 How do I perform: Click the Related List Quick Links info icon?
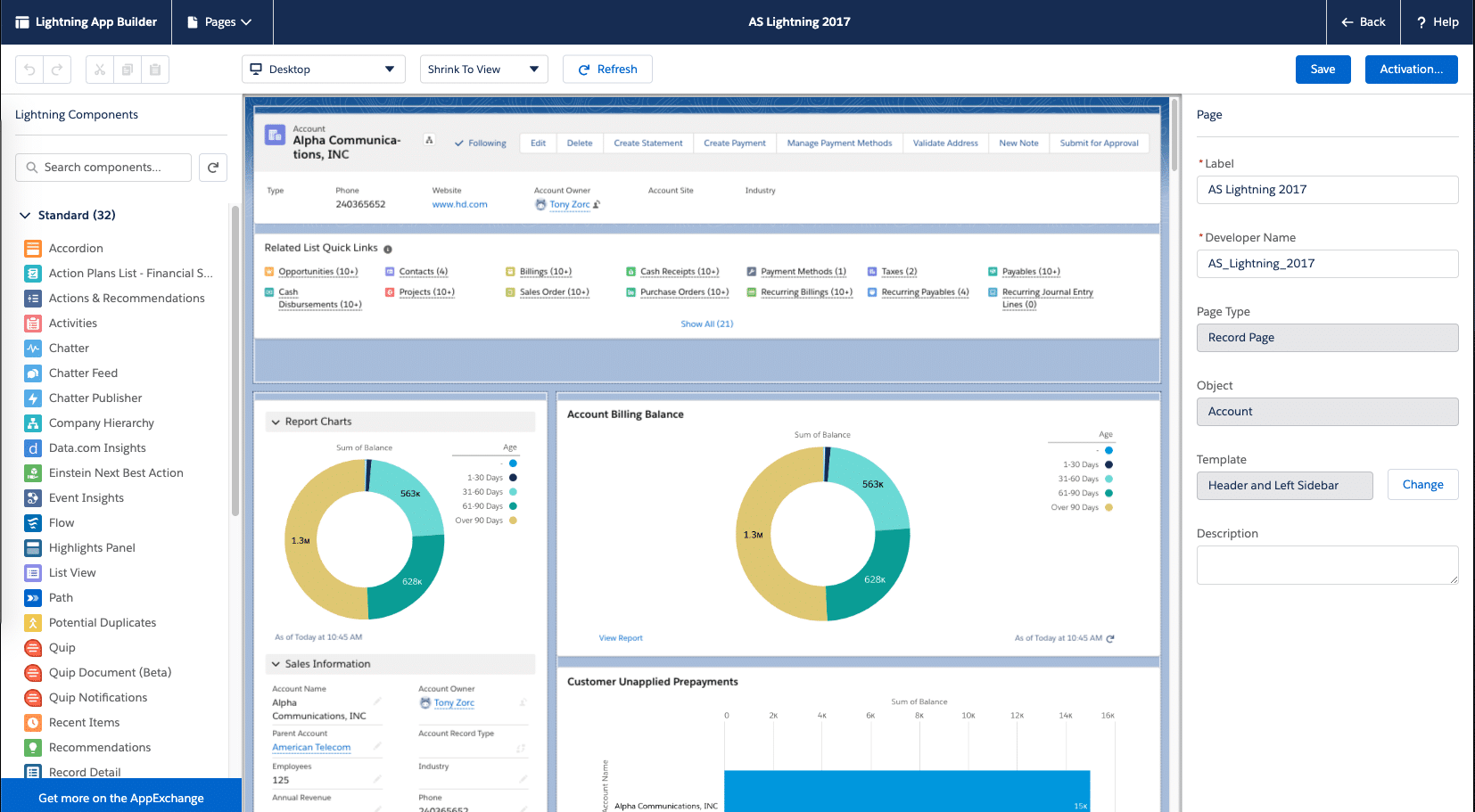(388, 250)
